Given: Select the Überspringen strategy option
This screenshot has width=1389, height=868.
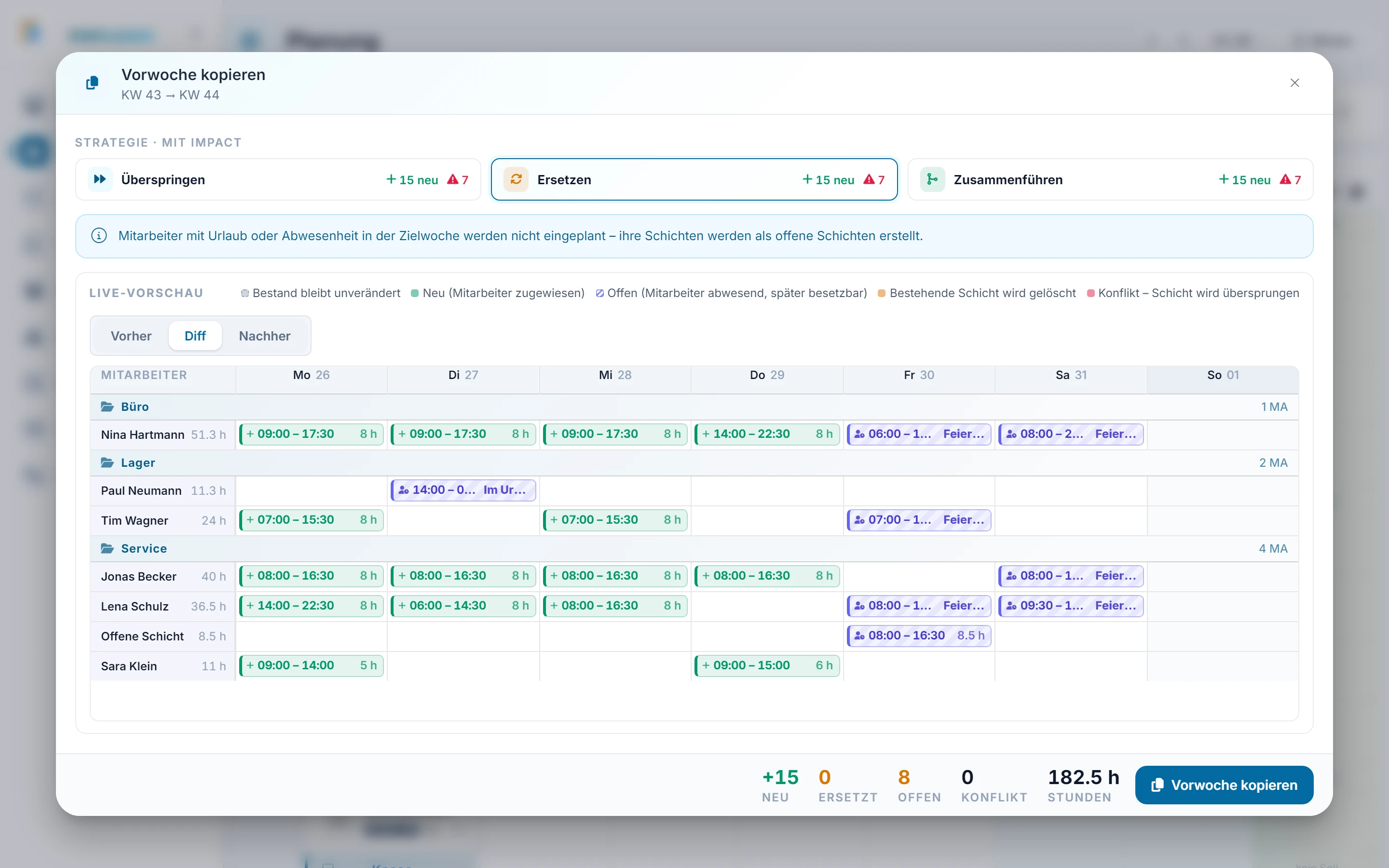Looking at the screenshot, I should click(278, 179).
